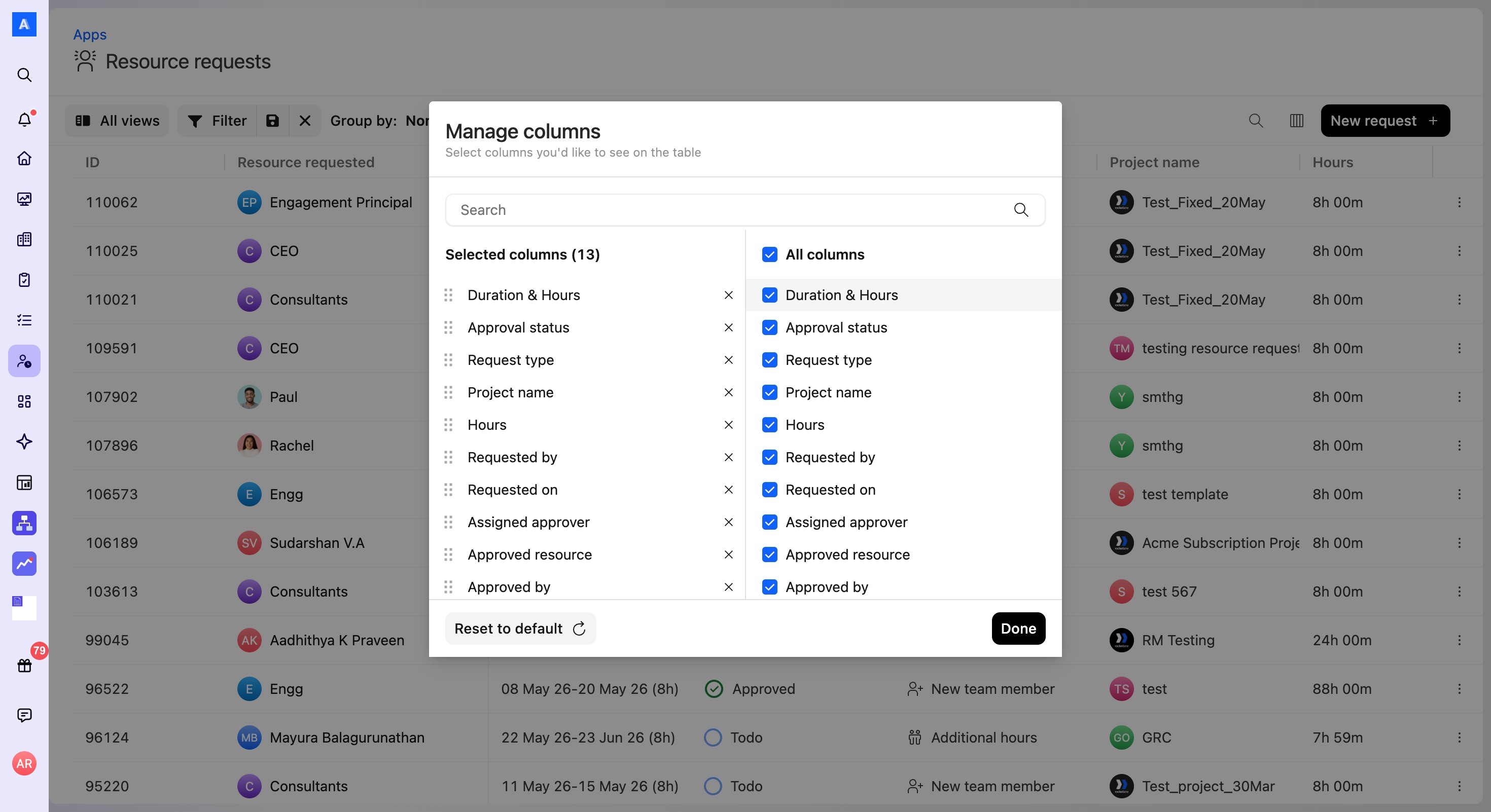
Task: Open notifications bell in sidebar
Action: tap(24, 119)
